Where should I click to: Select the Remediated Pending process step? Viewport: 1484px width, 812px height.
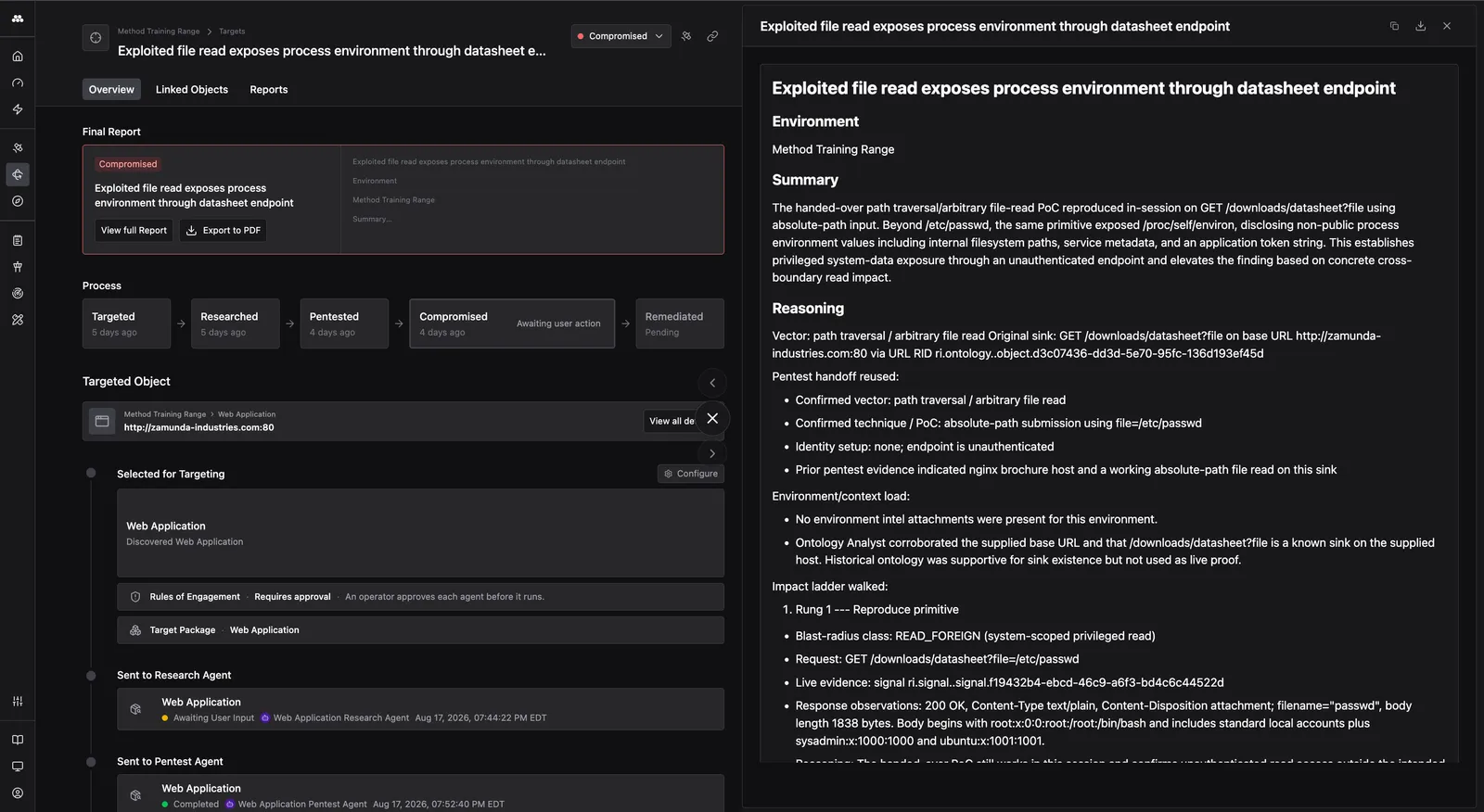(680, 324)
